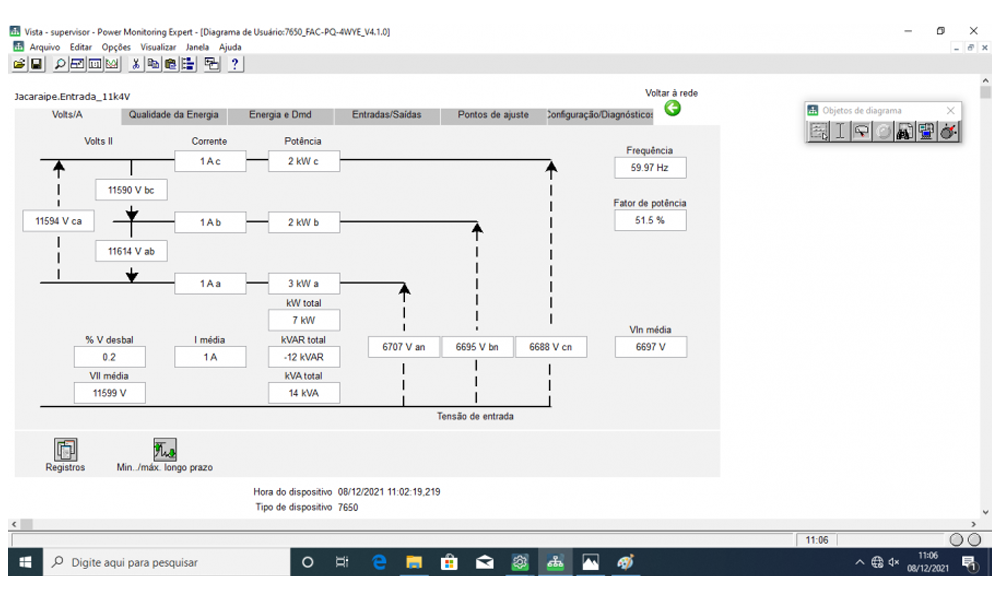
Task: Click the open folder toolbar icon
Action: coord(19,64)
